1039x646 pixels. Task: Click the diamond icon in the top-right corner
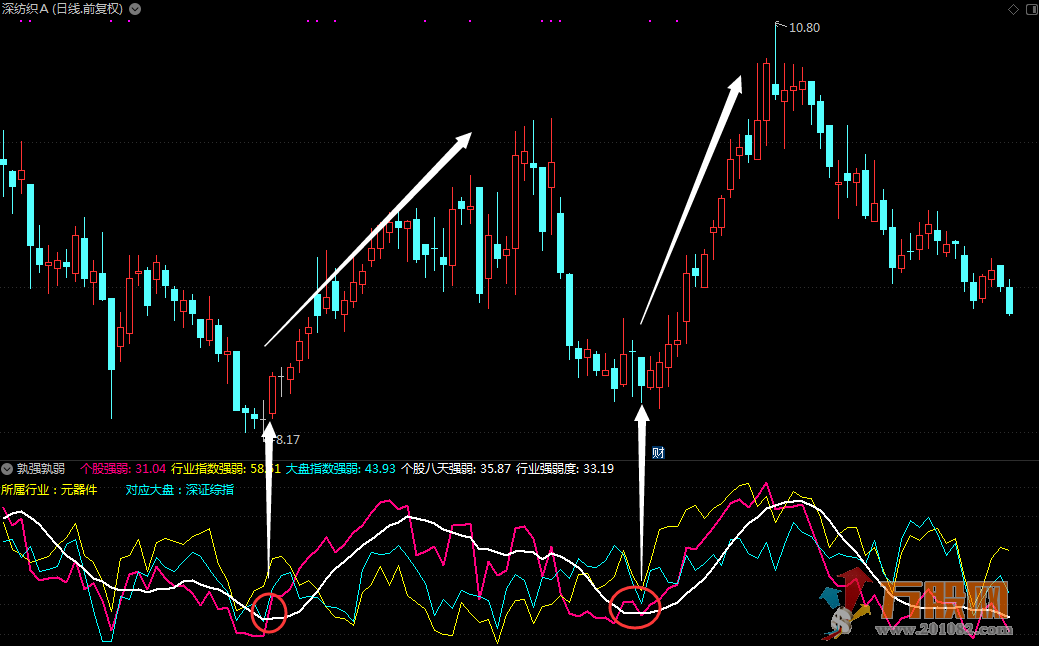click(x=1012, y=9)
